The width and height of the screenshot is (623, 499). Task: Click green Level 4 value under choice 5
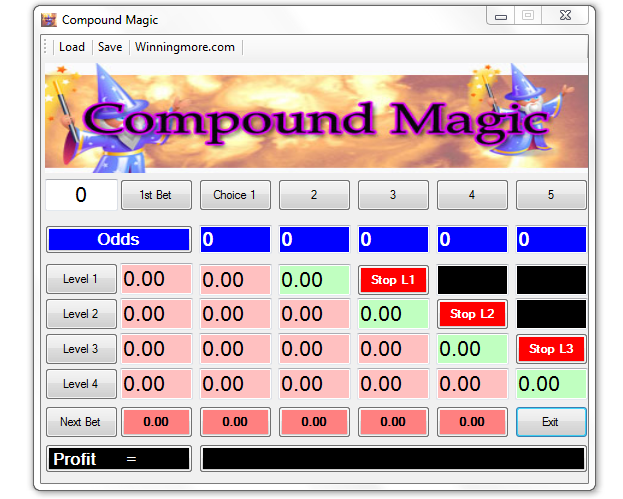click(x=551, y=384)
